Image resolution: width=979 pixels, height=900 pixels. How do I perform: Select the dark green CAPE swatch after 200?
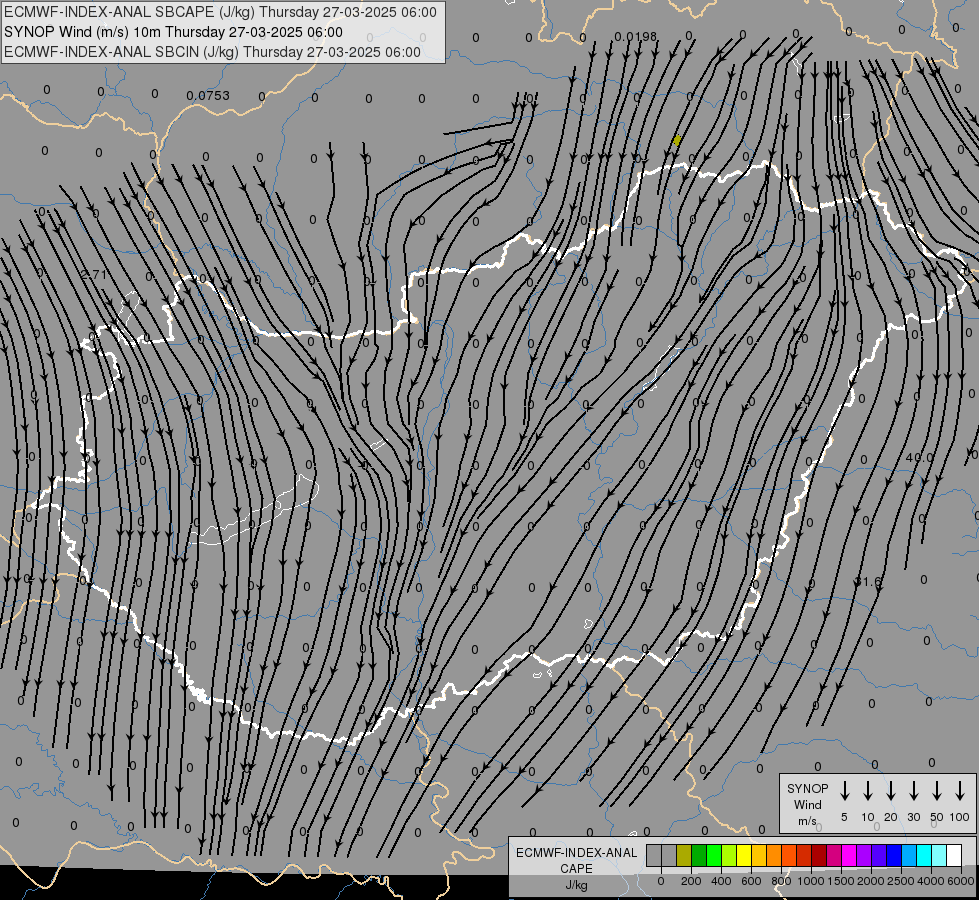(x=699, y=856)
